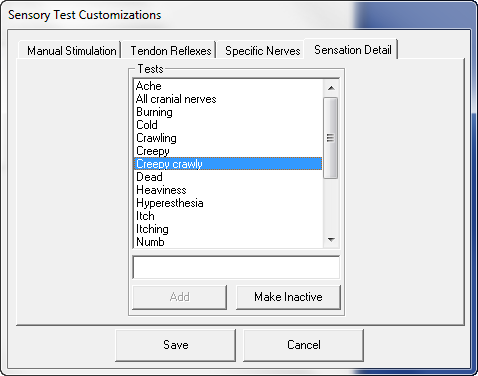Focus the new test name text field
The image size is (478, 376).
236,267
